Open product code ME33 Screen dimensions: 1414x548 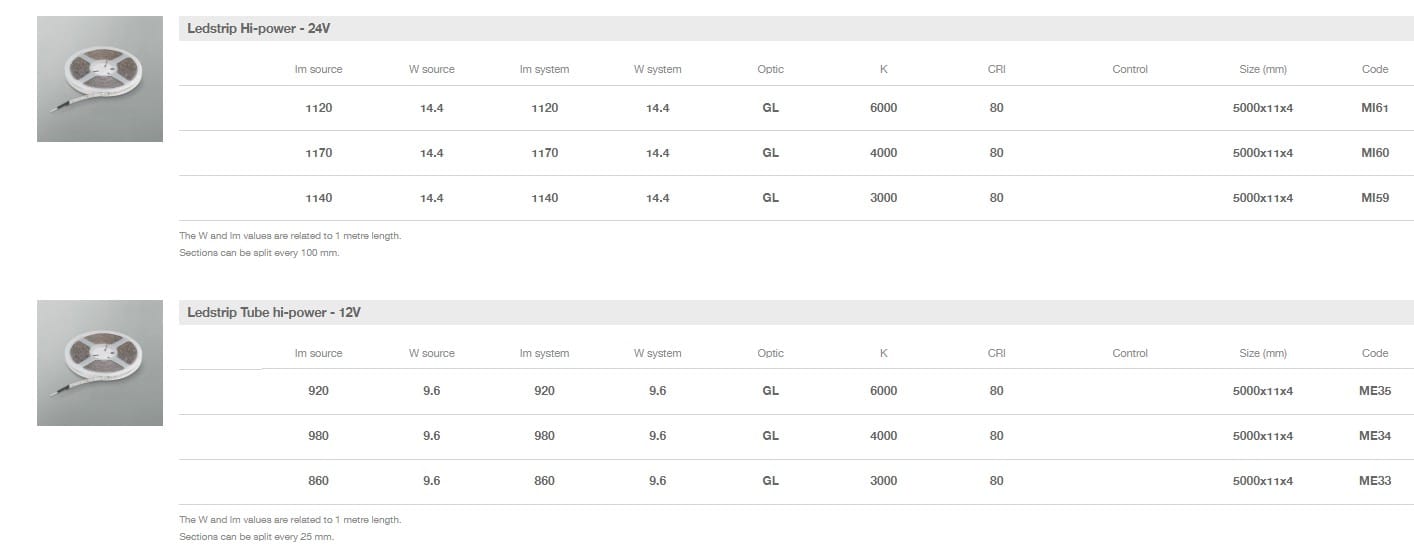tap(1374, 481)
